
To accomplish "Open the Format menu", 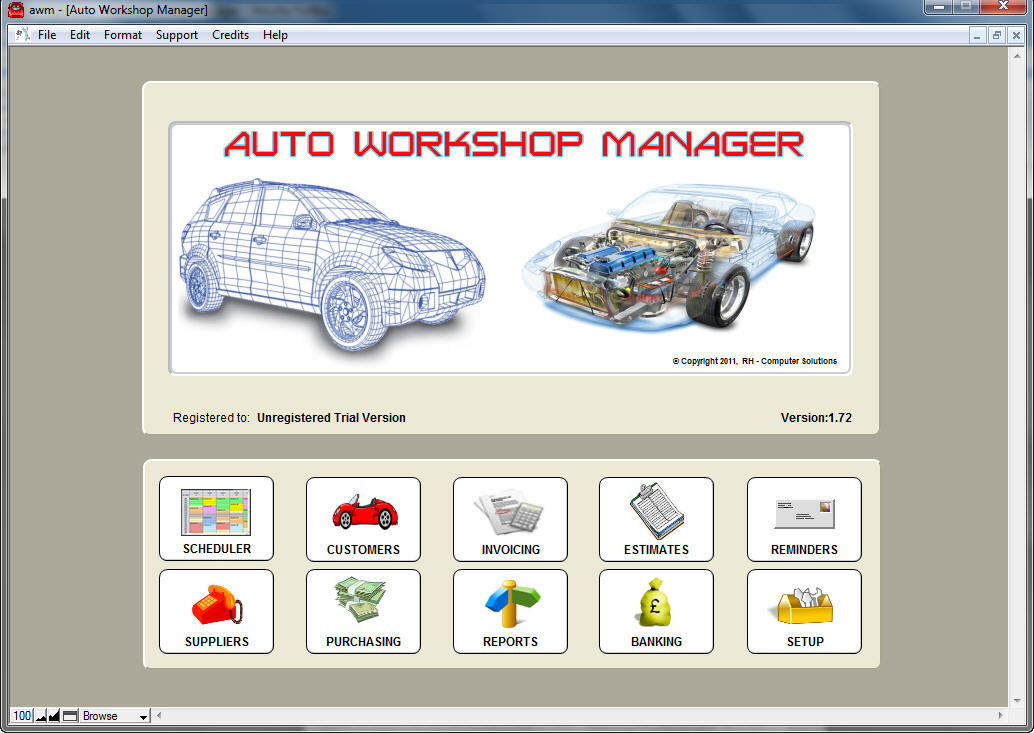I will 123,35.
